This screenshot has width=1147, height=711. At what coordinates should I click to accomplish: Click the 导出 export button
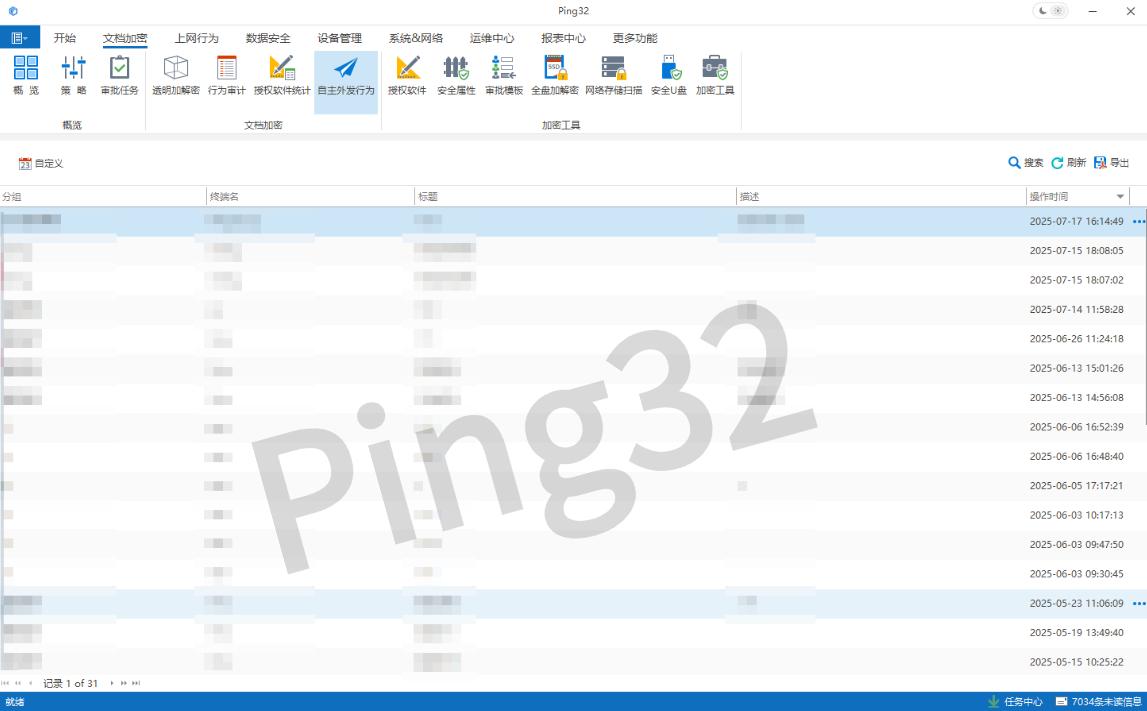coord(1111,162)
